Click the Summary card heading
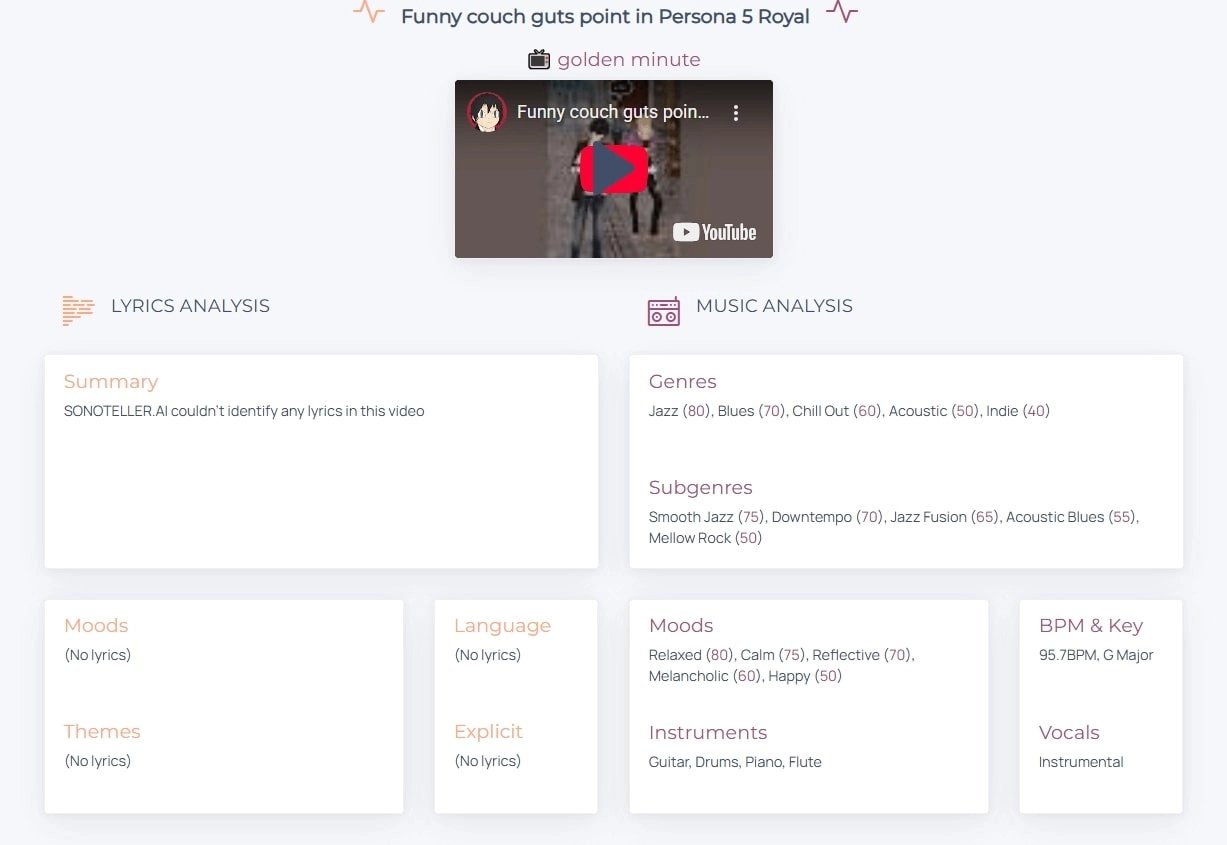Screen dimensions: 1227x845 click(111, 381)
